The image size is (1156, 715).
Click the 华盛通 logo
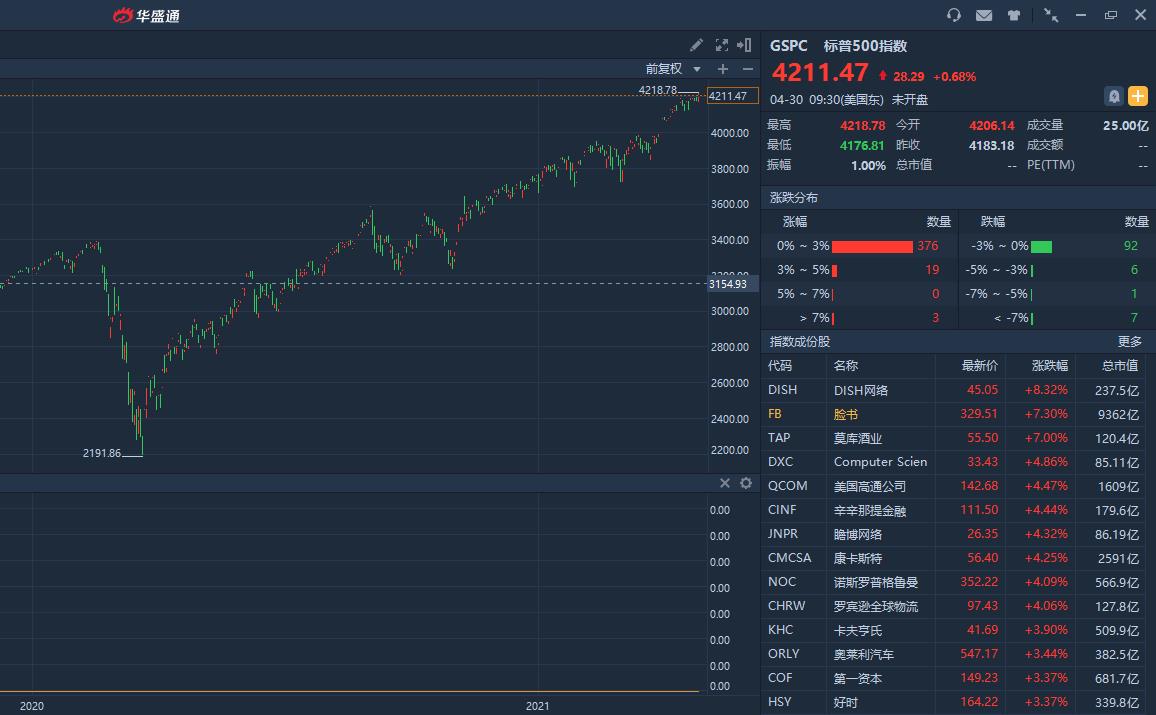tap(147, 15)
